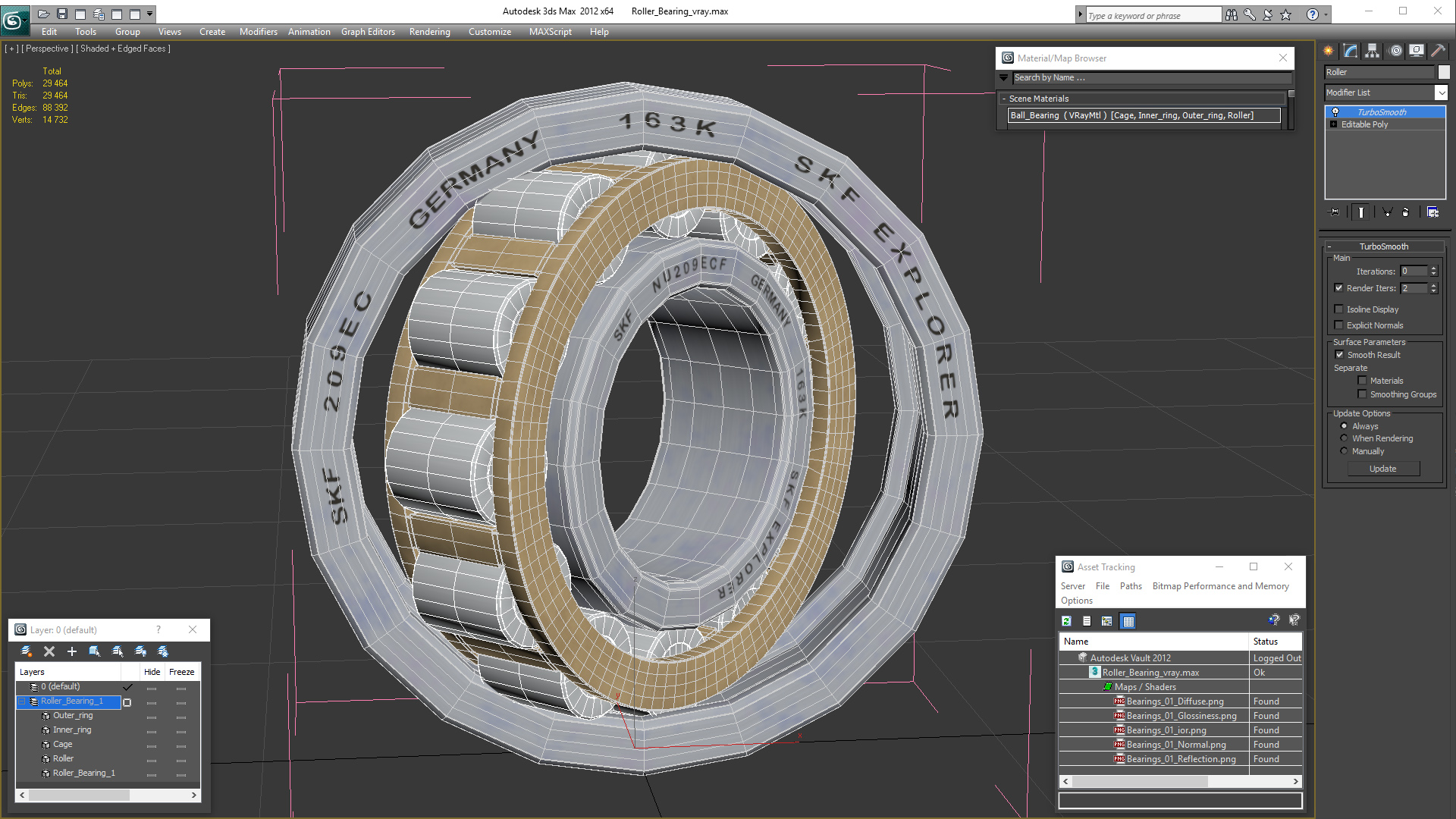Open the Motion command panel tab
The width and height of the screenshot is (1456, 819).
(1395, 51)
